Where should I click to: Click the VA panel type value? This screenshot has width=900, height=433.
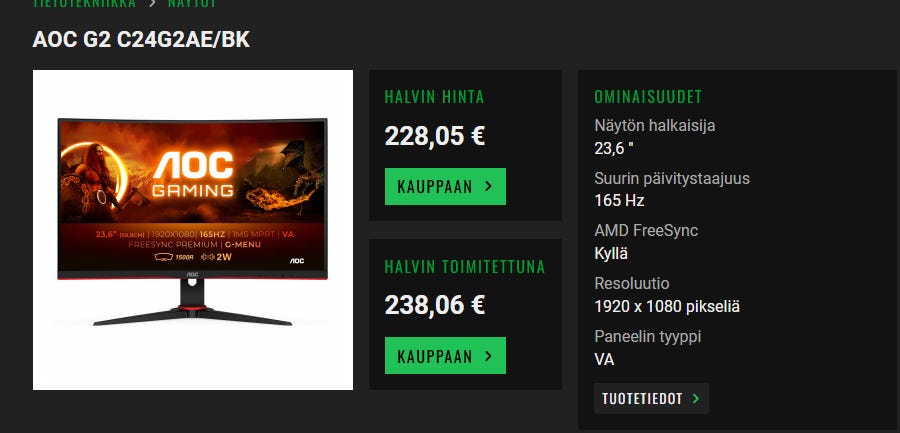click(604, 359)
